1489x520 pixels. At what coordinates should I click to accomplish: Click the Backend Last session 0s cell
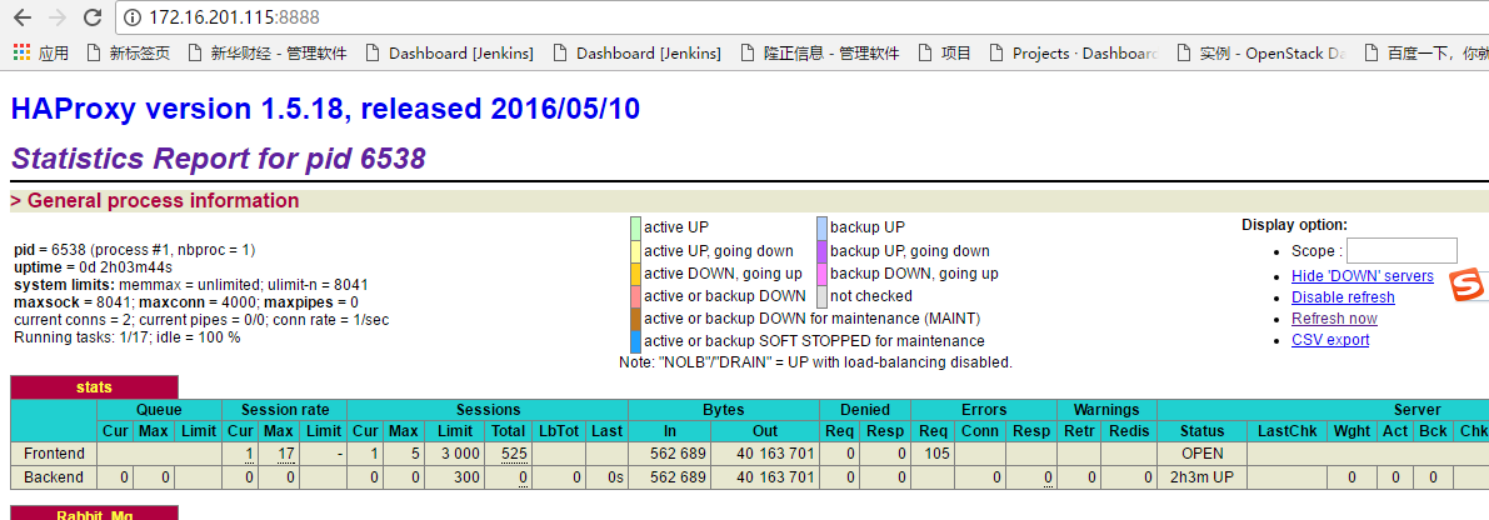click(607, 477)
